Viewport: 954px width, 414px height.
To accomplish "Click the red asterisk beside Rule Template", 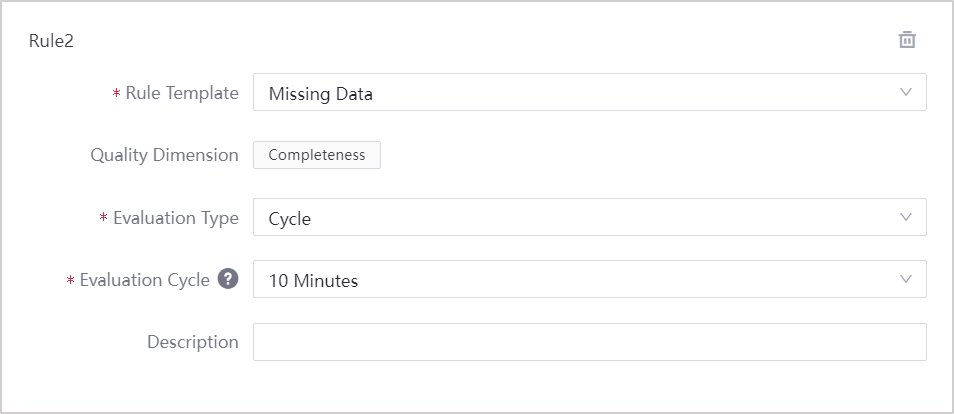I will pyautogui.click(x=116, y=94).
